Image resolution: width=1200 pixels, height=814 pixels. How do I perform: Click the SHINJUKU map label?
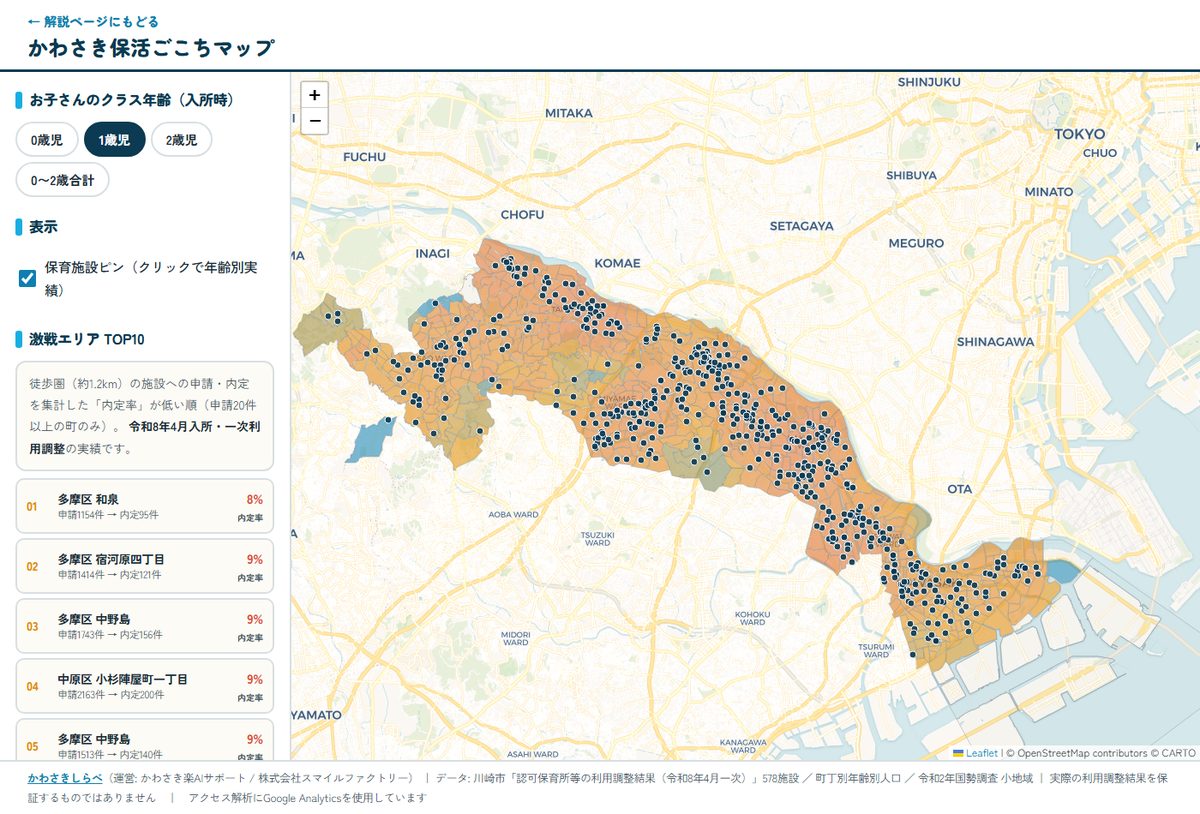(929, 81)
